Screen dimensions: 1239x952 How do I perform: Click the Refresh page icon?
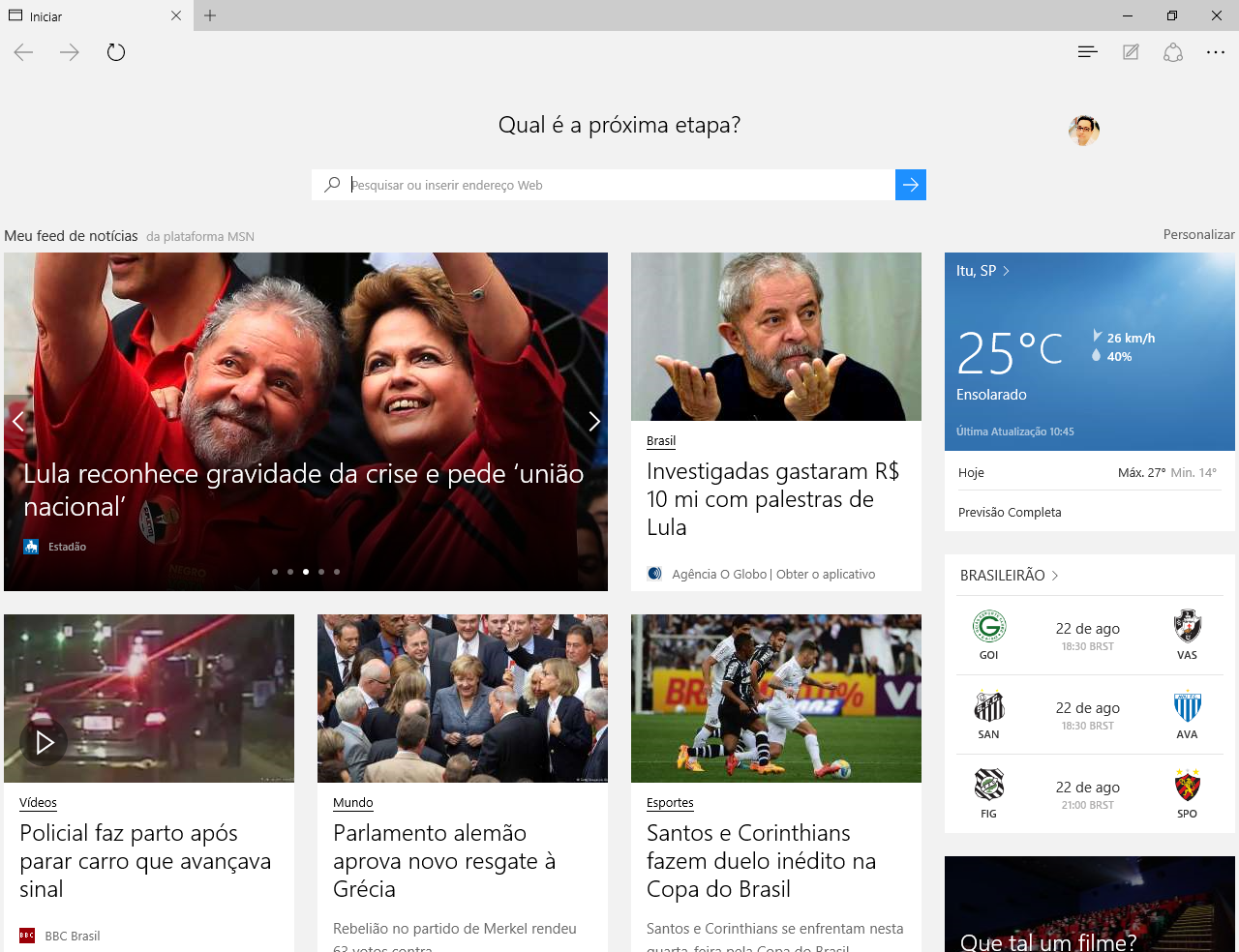[x=116, y=52]
